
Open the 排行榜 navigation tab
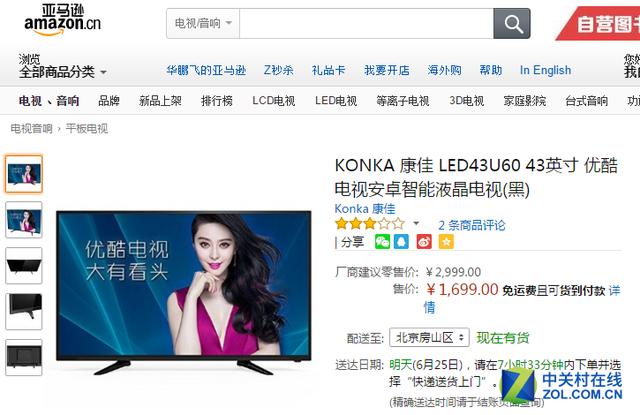click(217, 100)
